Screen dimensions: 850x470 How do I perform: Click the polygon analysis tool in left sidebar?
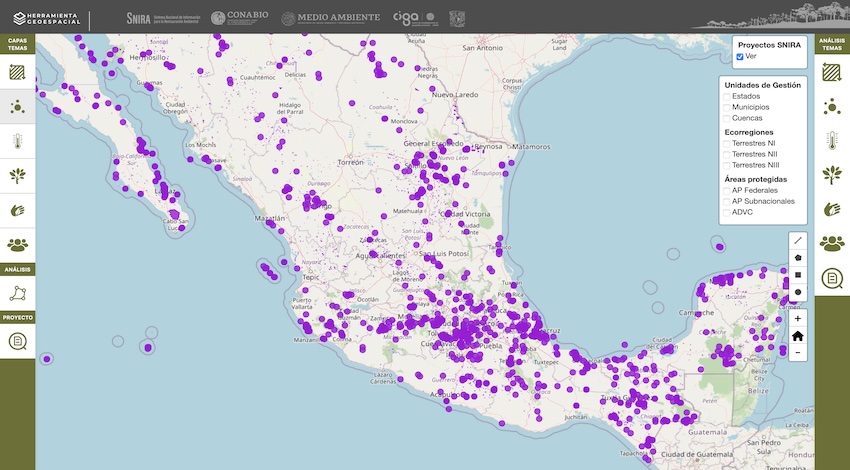click(17, 293)
